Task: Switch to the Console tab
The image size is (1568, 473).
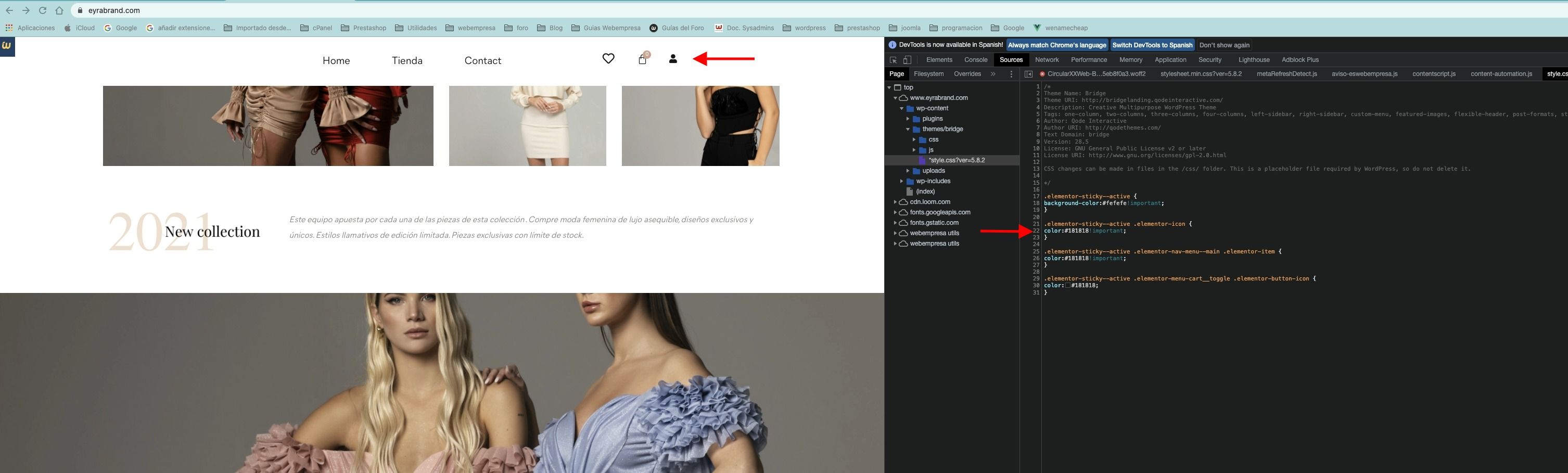Action: (x=976, y=60)
